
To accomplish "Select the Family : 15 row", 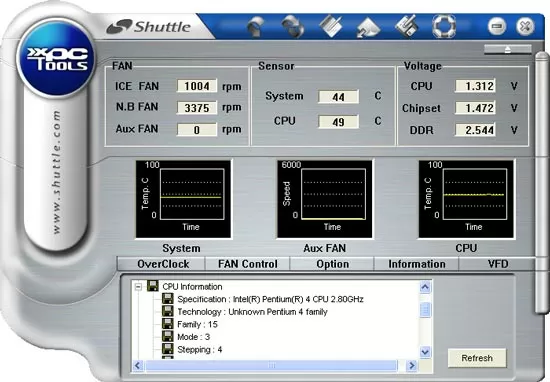I will pos(197,324).
